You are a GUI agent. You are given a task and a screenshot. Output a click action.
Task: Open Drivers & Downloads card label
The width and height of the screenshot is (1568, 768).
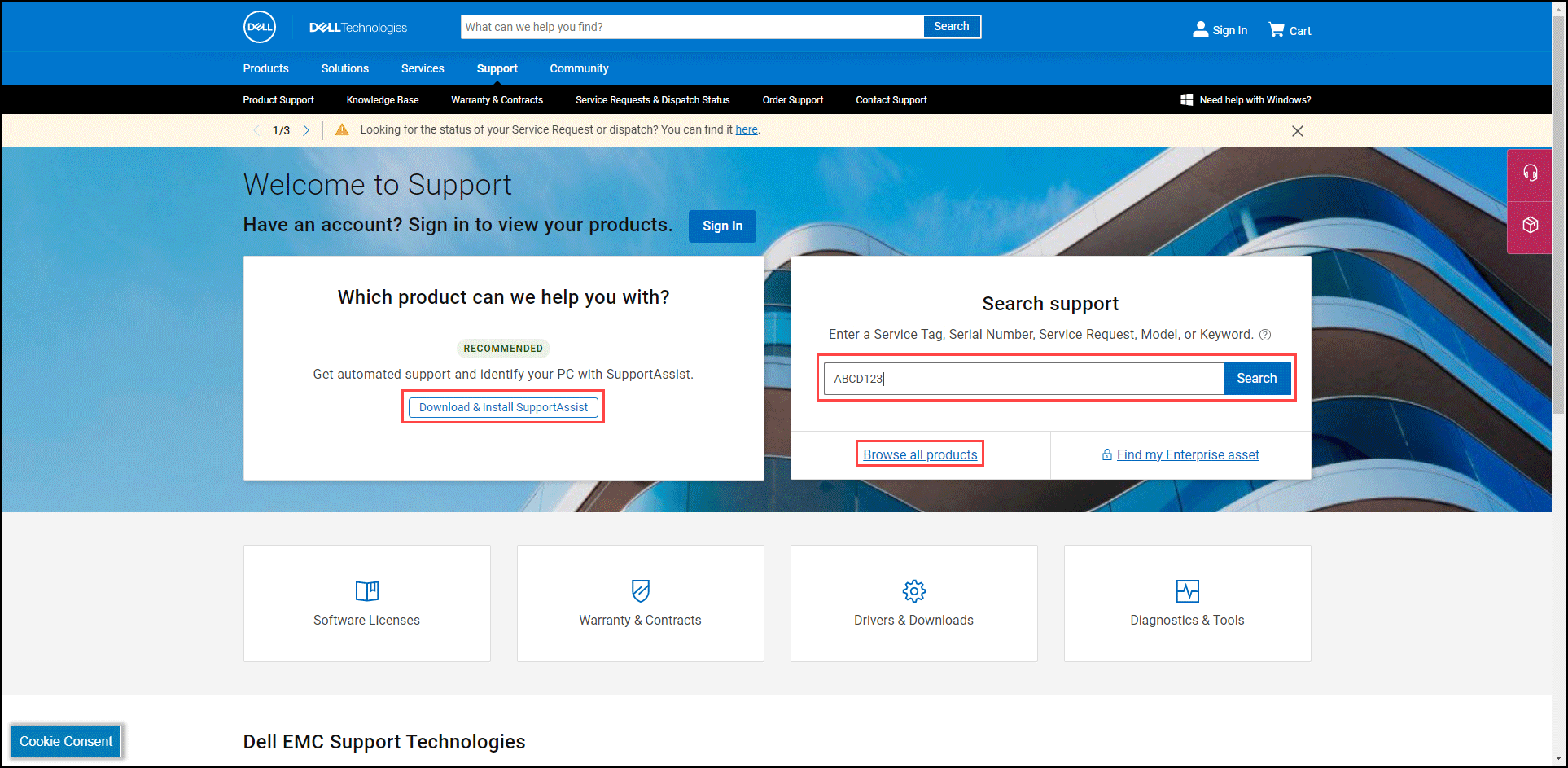914,621
